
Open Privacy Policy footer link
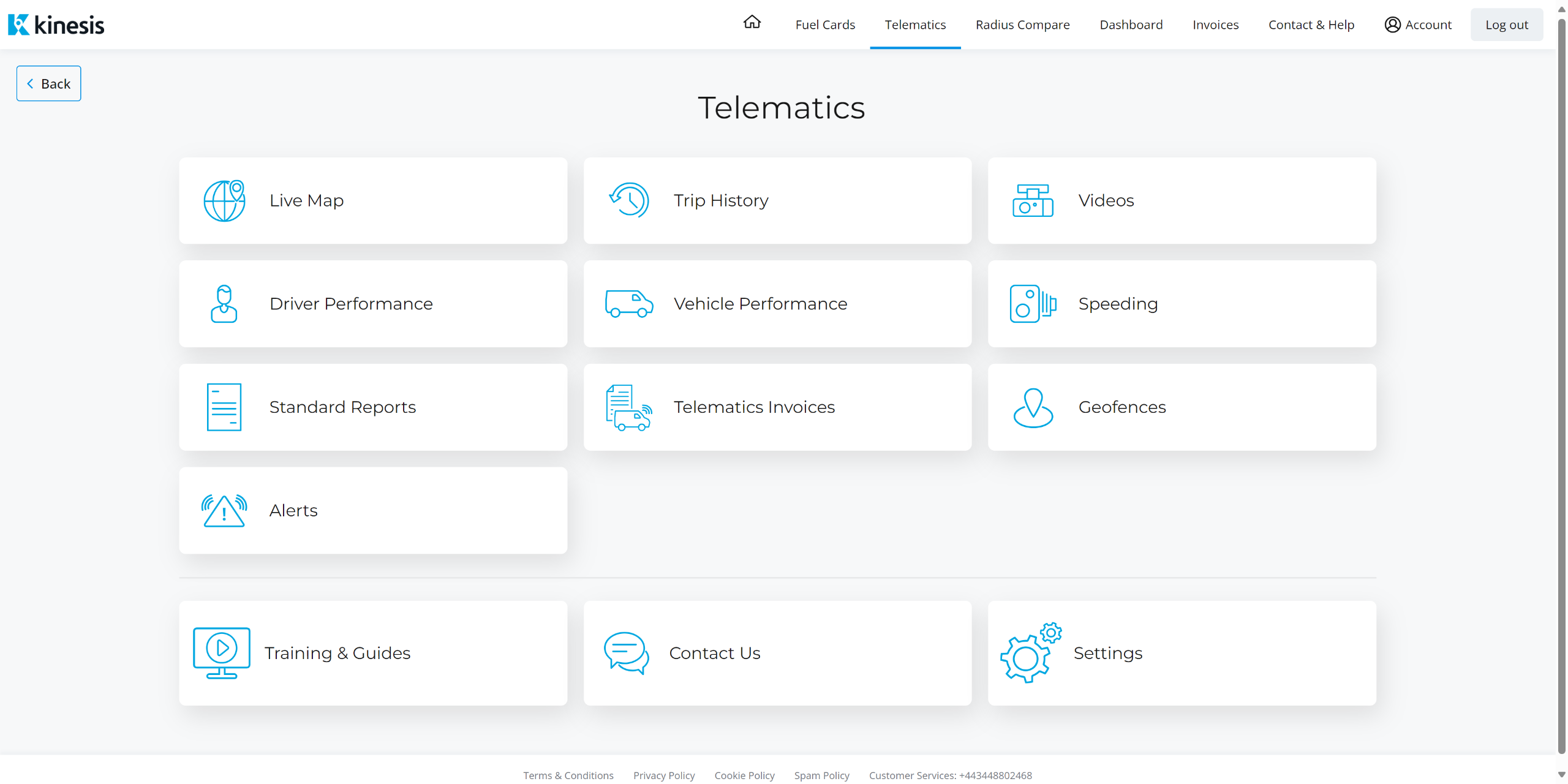click(x=664, y=775)
